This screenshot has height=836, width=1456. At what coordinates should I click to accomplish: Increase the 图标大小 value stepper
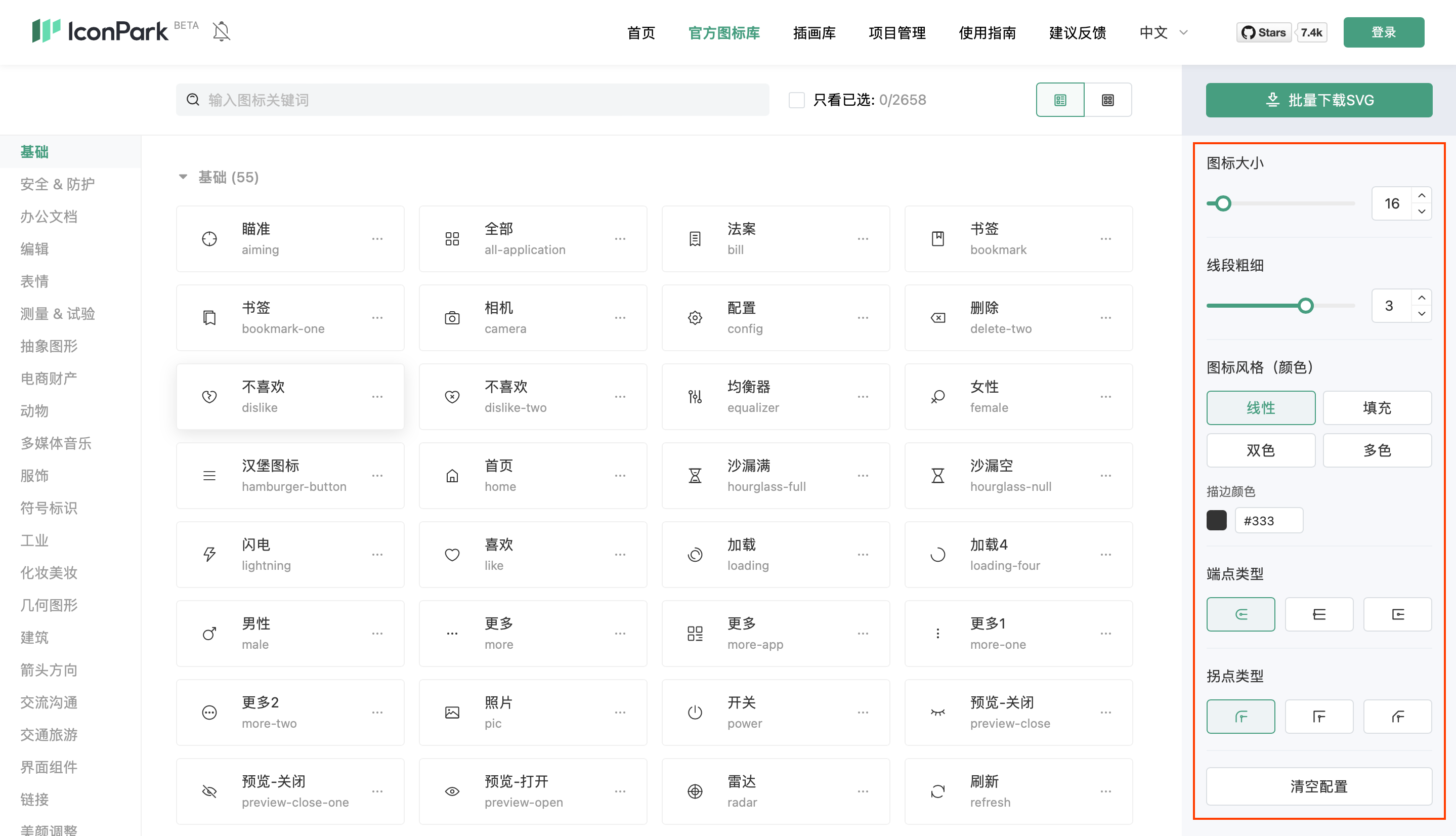coord(1422,196)
